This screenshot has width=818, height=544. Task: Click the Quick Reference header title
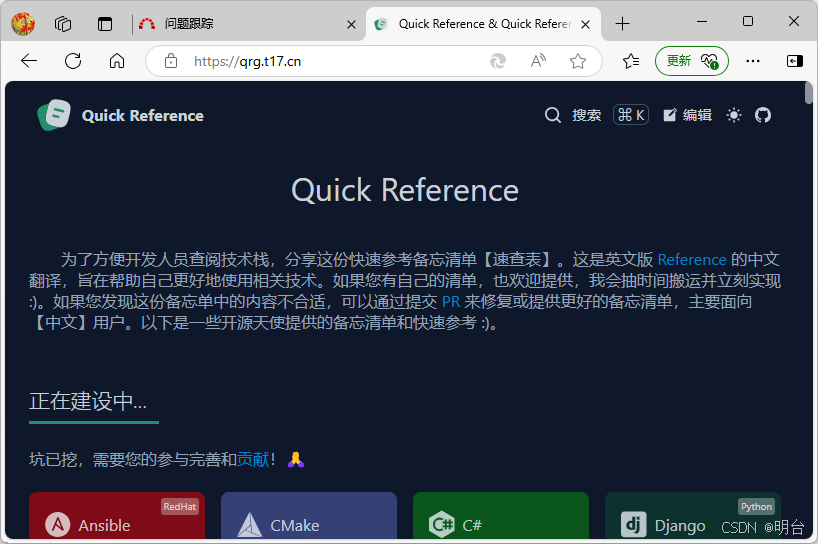[142, 116]
